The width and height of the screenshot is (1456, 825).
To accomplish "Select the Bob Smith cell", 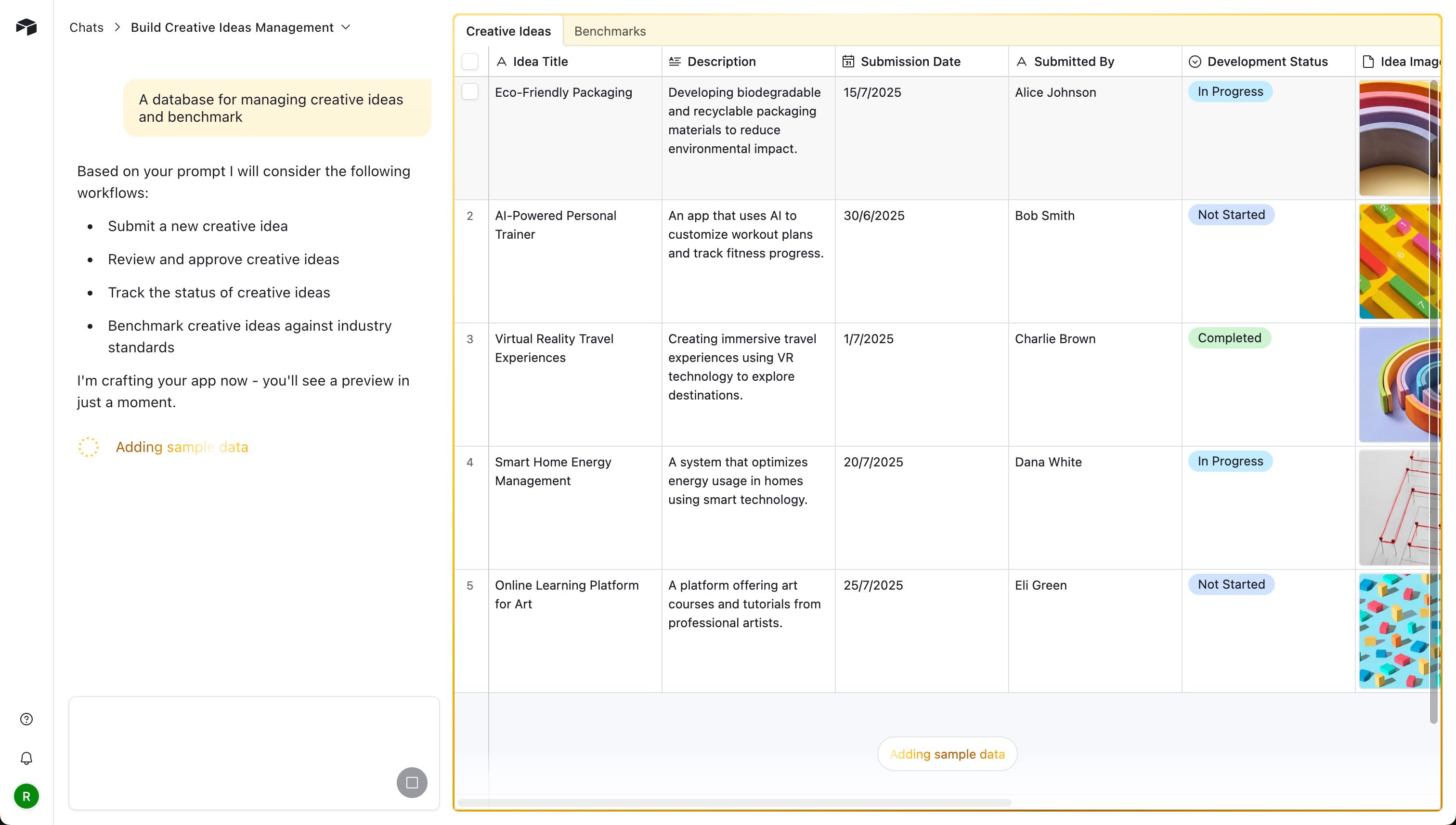I will pyautogui.click(x=1095, y=262).
